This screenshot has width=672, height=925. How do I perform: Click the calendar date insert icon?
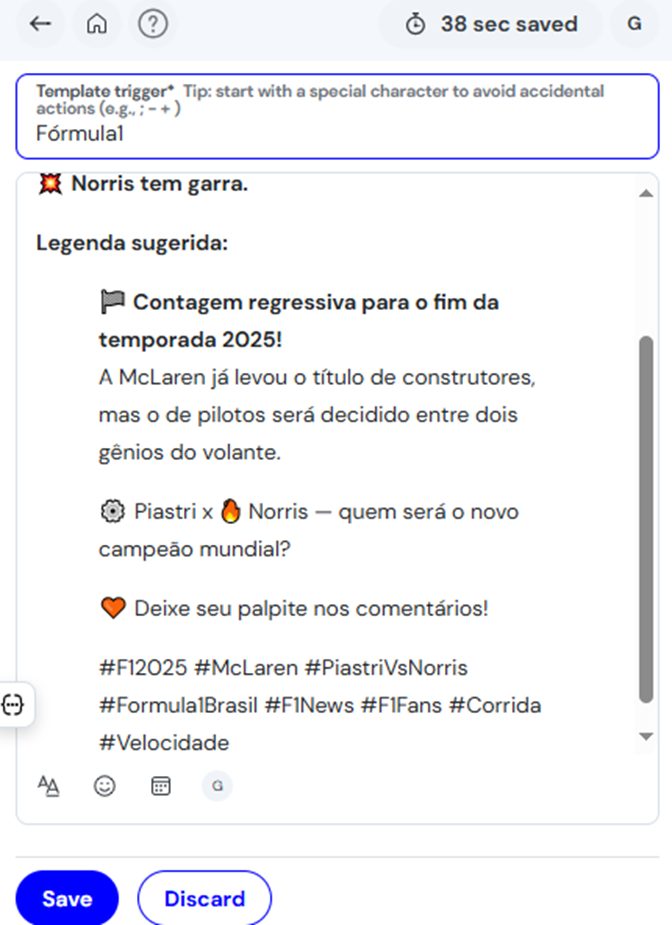point(160,786)
